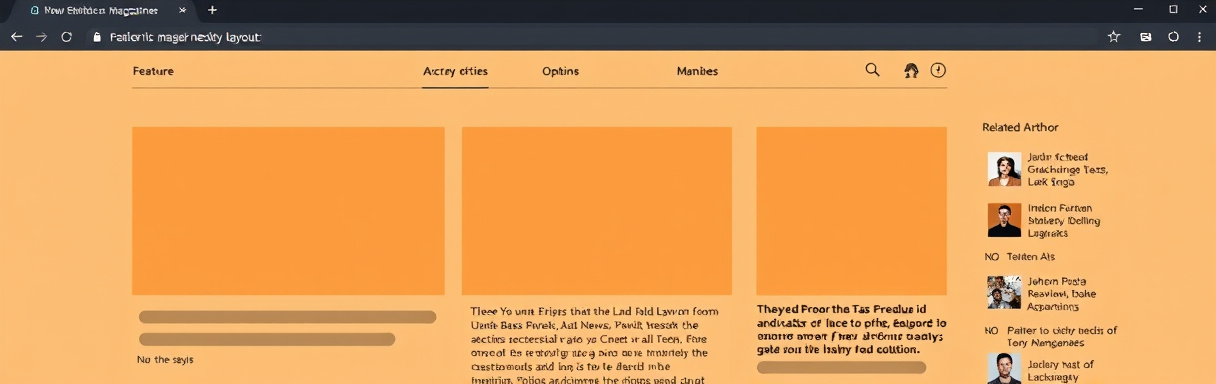This screenshot has height=384, width=1216.
Task: Select the New Edition Magazines browser tab
Action: click(x=100, y=10)
